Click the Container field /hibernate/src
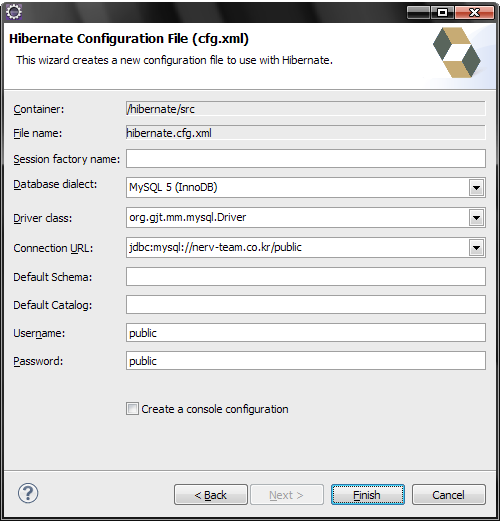 (306, 109)
